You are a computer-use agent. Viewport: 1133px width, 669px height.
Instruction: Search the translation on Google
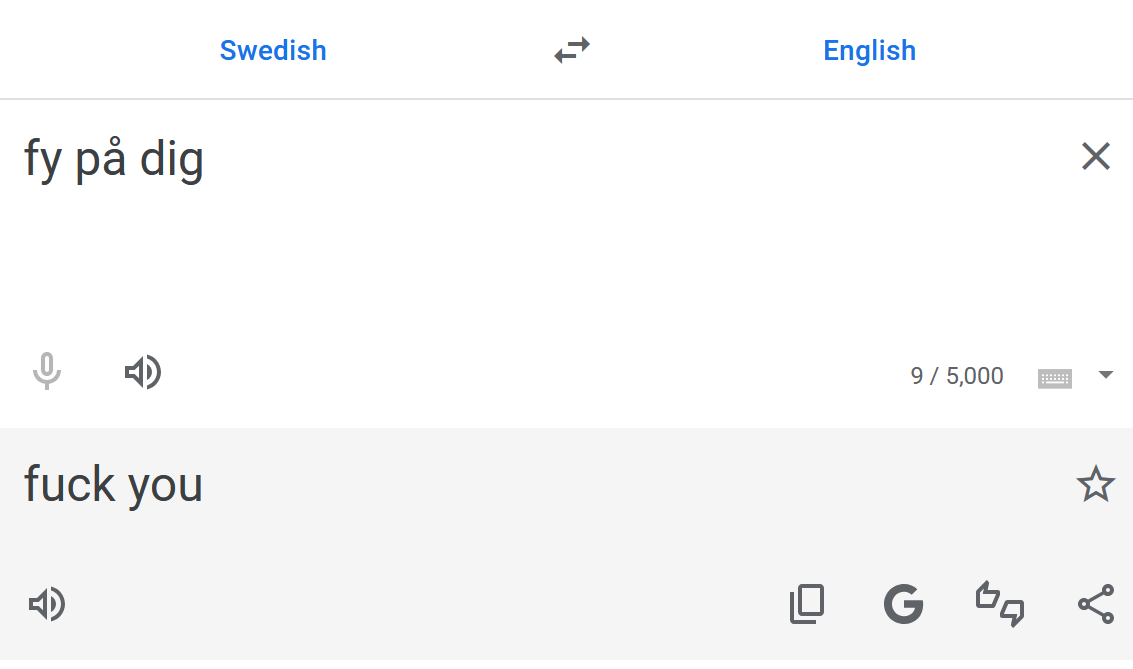903,604
